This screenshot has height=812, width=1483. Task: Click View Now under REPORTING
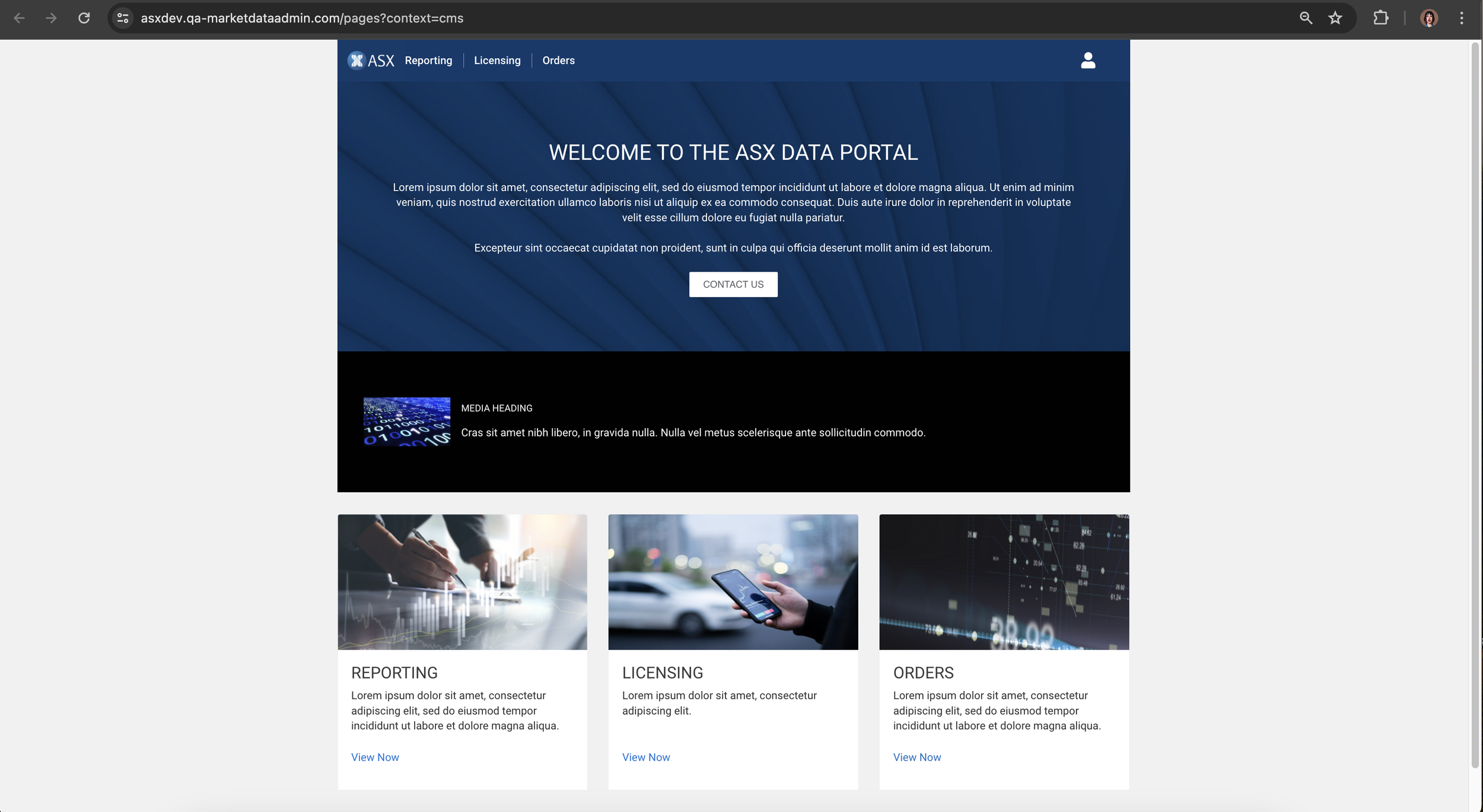tap(375, 757)
